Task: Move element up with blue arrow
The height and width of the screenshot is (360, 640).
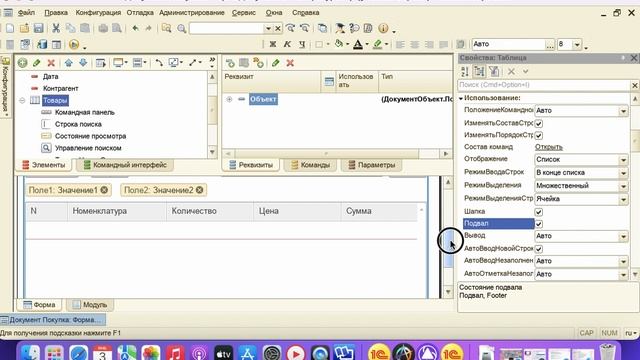Action: 69,63
